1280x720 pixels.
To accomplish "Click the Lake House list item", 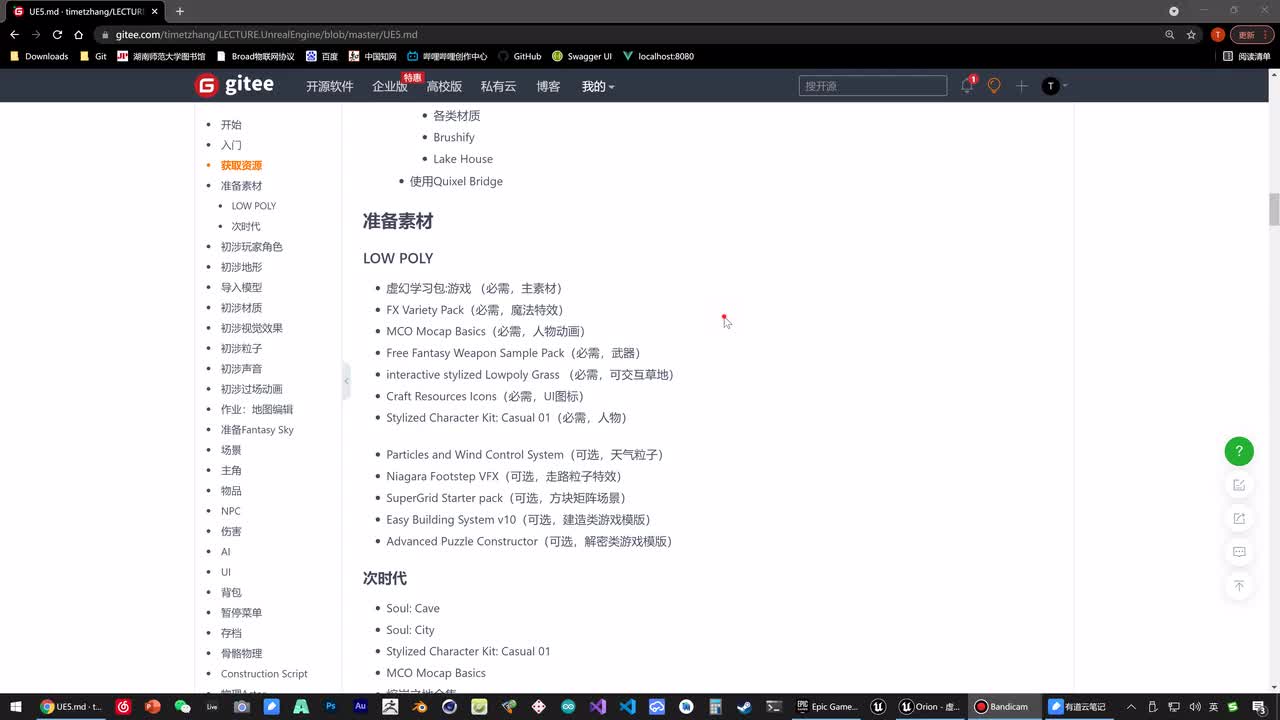I will (463, 159).
